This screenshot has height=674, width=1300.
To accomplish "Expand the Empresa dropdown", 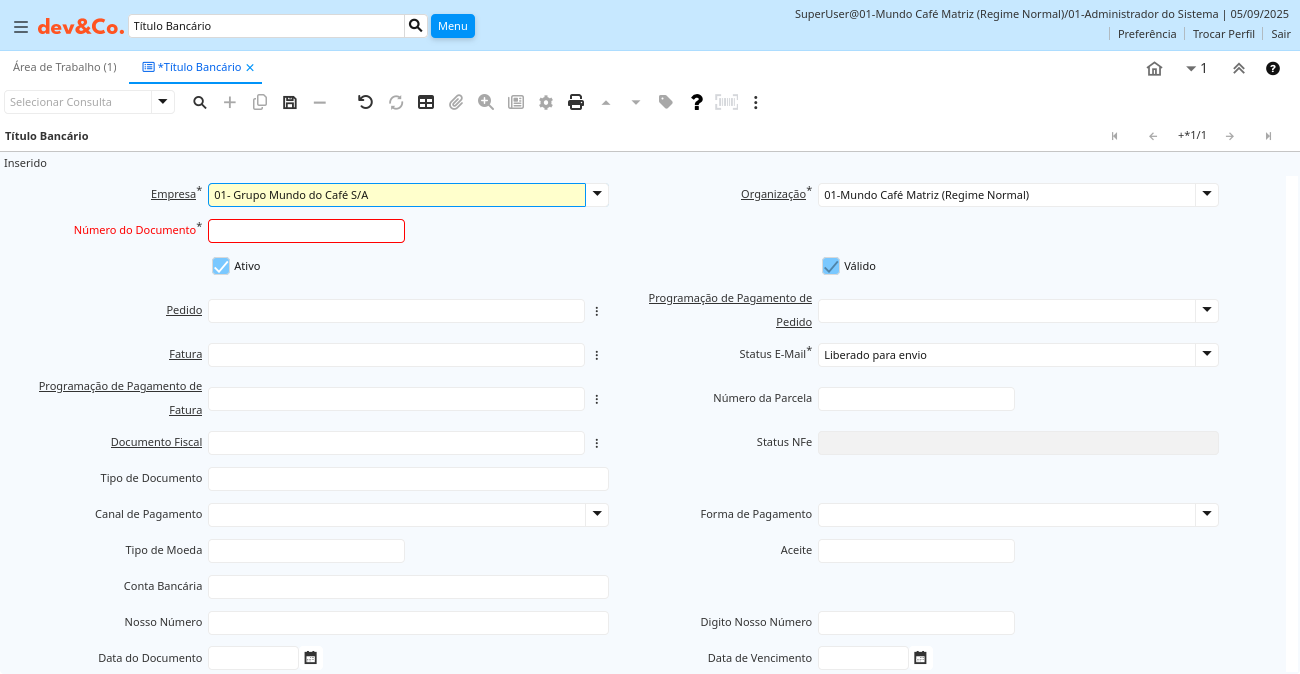I will click(597, 195).
